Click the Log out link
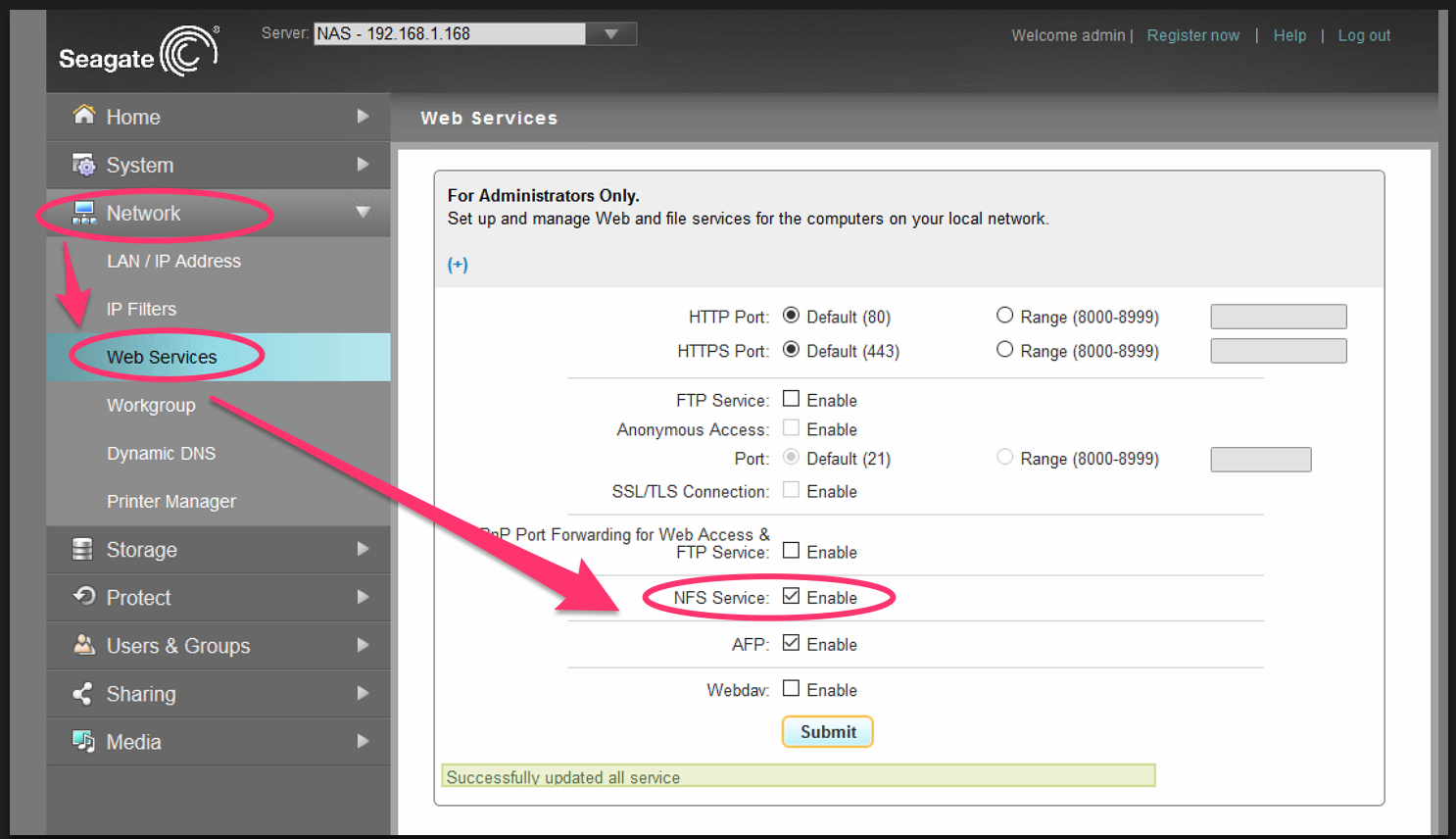Image resolution: width=1456 pixels, height=839 pixels. (1364, 35)
